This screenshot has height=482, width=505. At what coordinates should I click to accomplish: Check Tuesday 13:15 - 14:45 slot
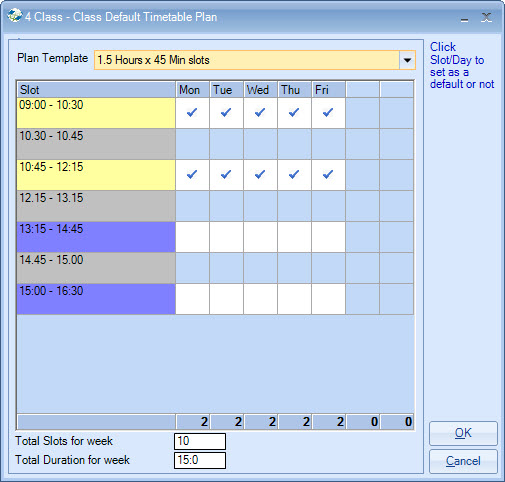coord(226,237)
